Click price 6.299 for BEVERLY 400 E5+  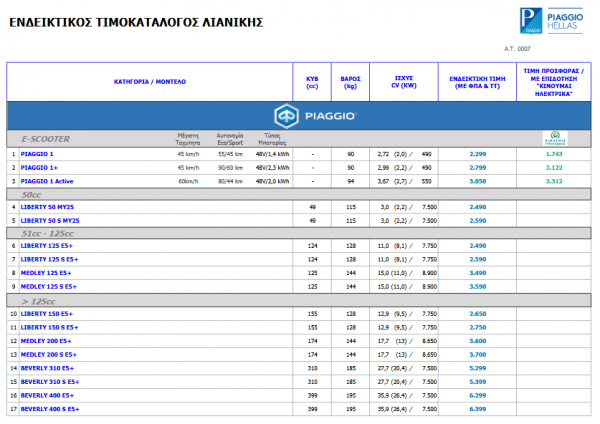478,395
